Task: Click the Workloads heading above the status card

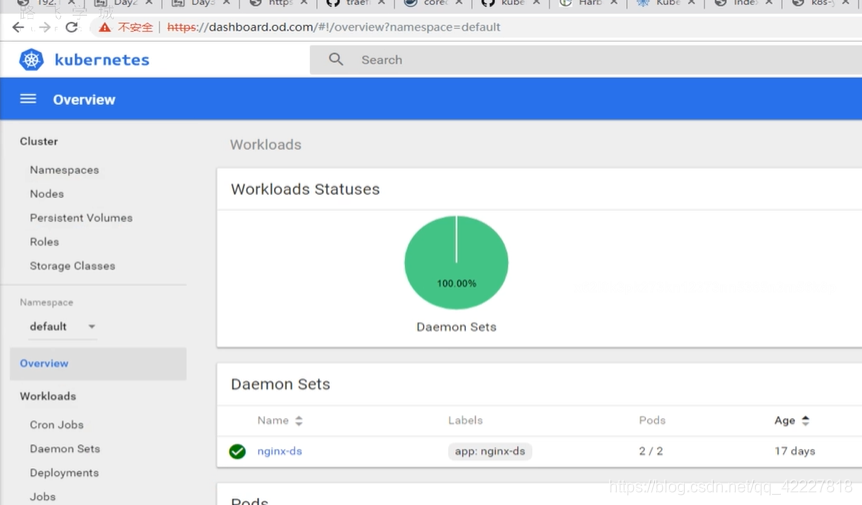Action: click(x=266, y=145)
